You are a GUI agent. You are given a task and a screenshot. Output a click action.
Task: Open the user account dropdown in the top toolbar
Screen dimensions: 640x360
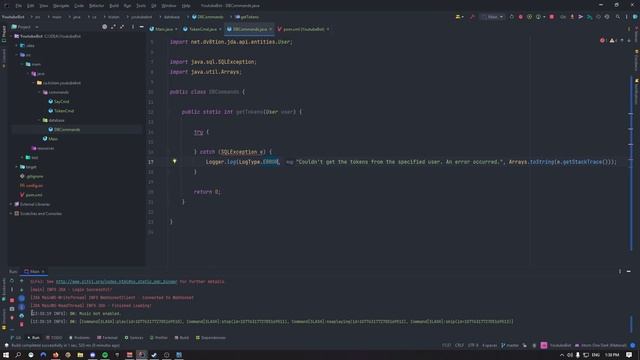click(x=459, y=17)
